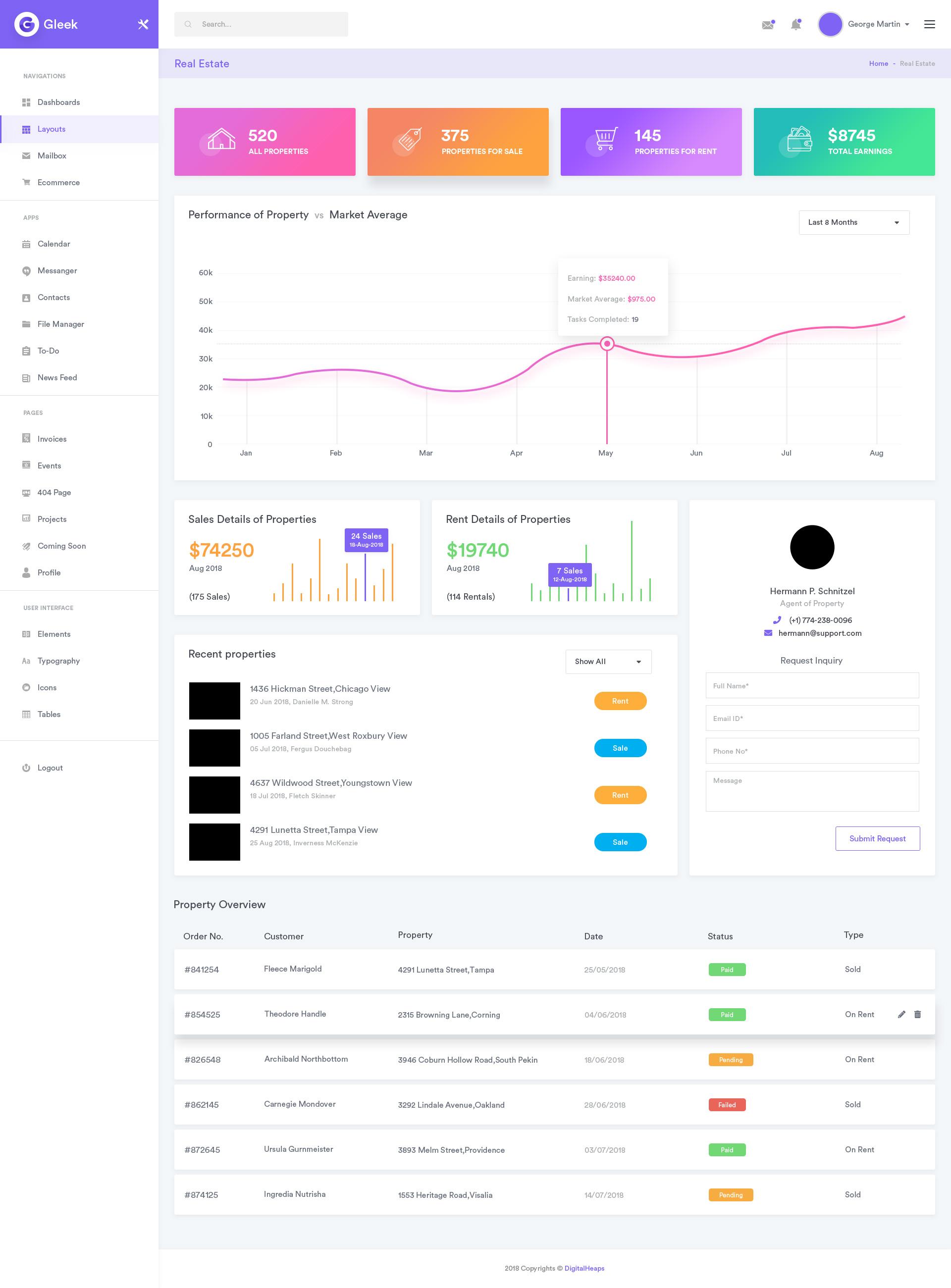The width and height of the screenshot is (951, 1288).
Task: Open the bell notifications icon
Action: 796,24
